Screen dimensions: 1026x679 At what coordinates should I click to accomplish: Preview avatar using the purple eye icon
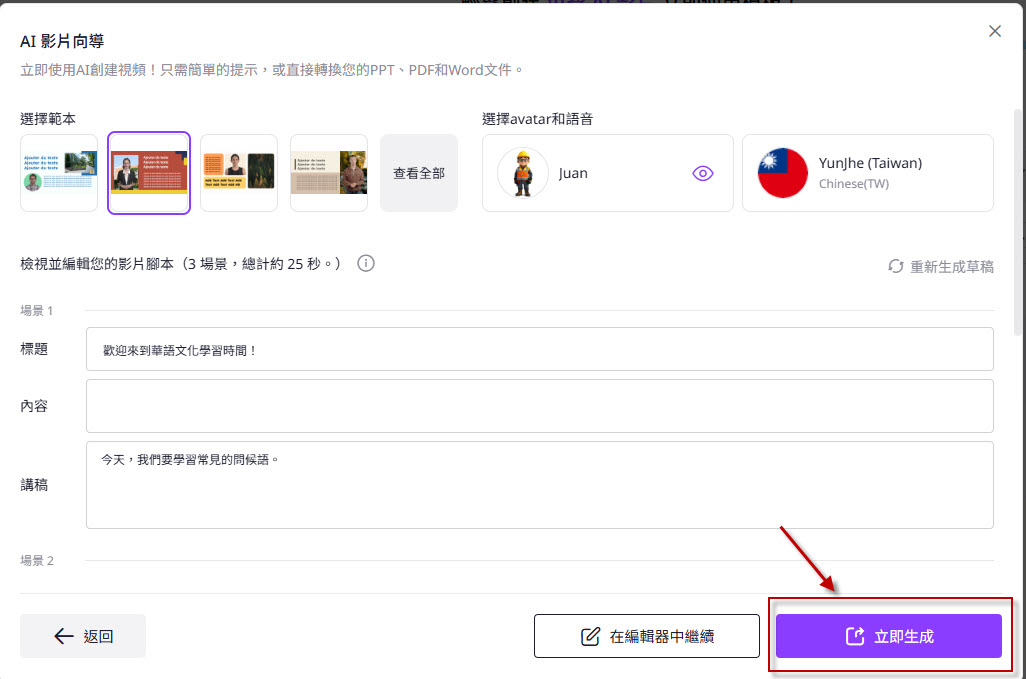(x=703, y=173)
